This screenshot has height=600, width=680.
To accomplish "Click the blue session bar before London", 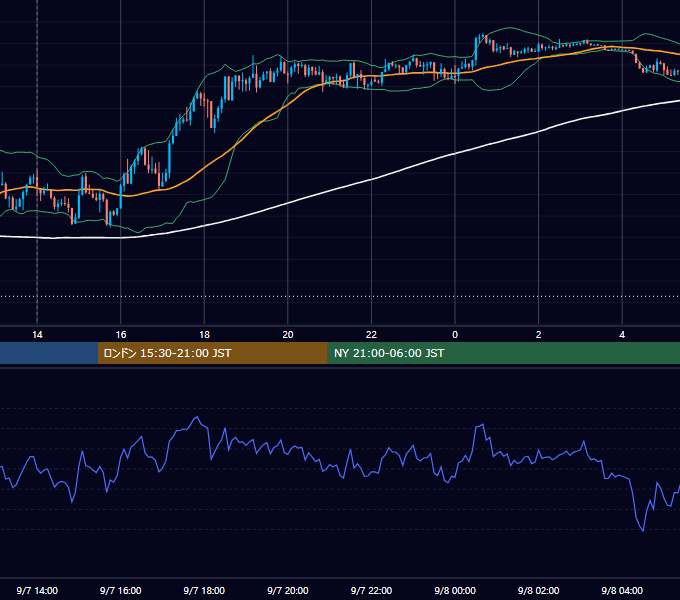I will 49,353.
